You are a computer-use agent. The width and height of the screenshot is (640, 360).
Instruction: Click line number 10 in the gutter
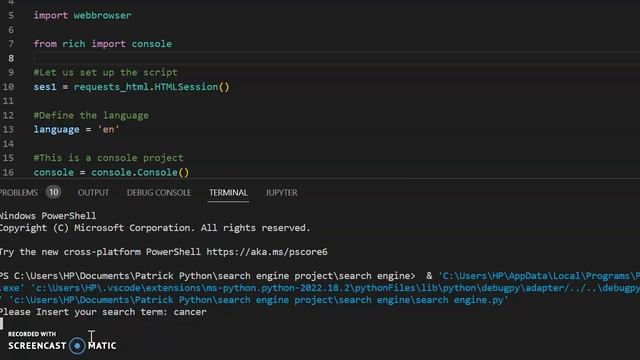pyautogui.click(x=8, y=87)
